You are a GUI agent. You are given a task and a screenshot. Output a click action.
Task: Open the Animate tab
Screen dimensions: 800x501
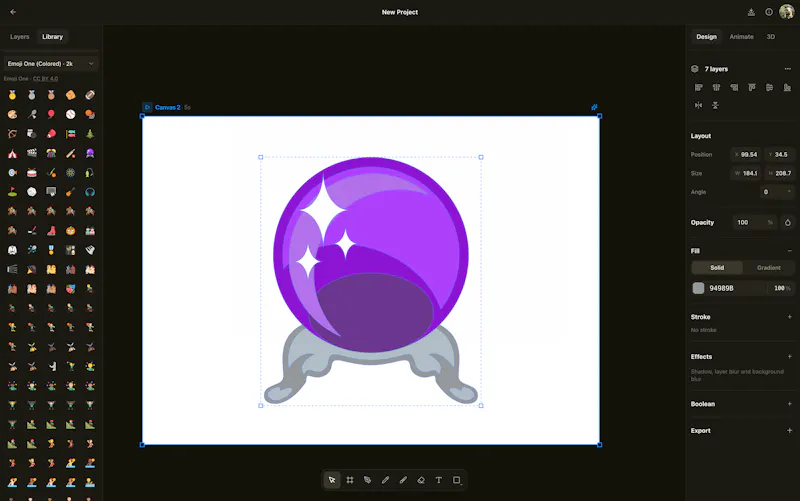click(741, 37)
